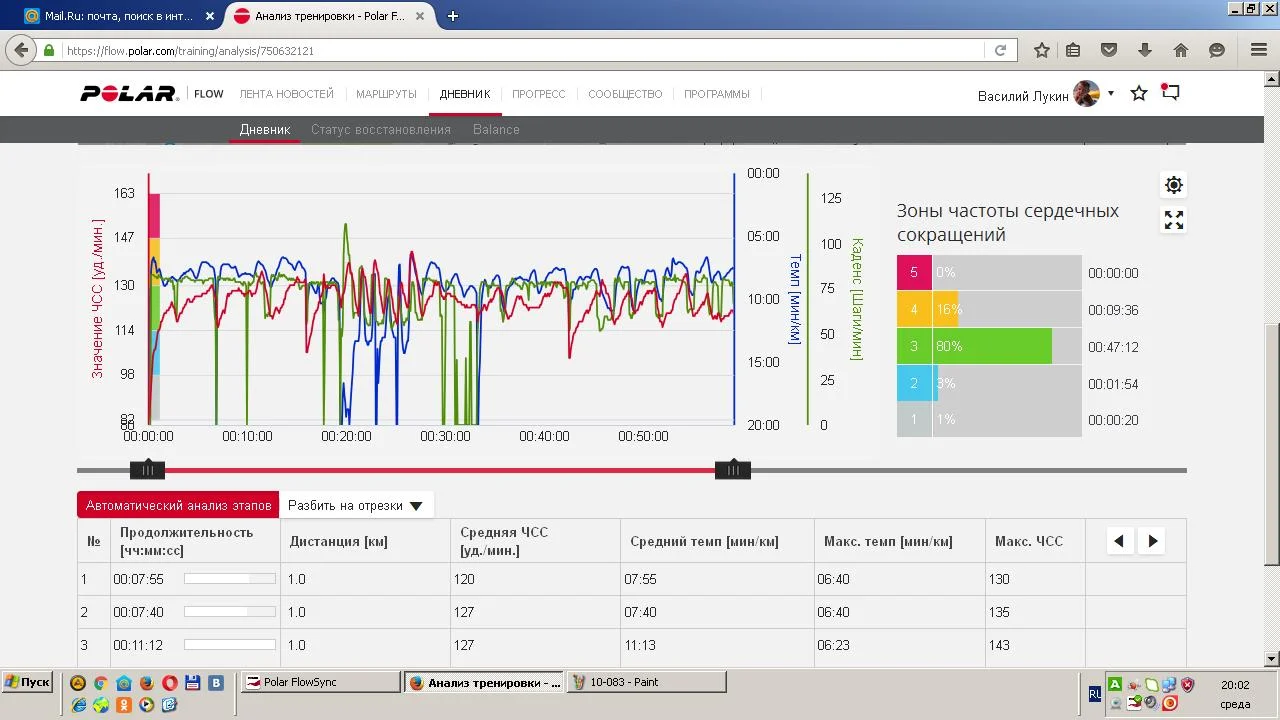Expand the Разбить на отрезки dropdown

pos(355,506)
